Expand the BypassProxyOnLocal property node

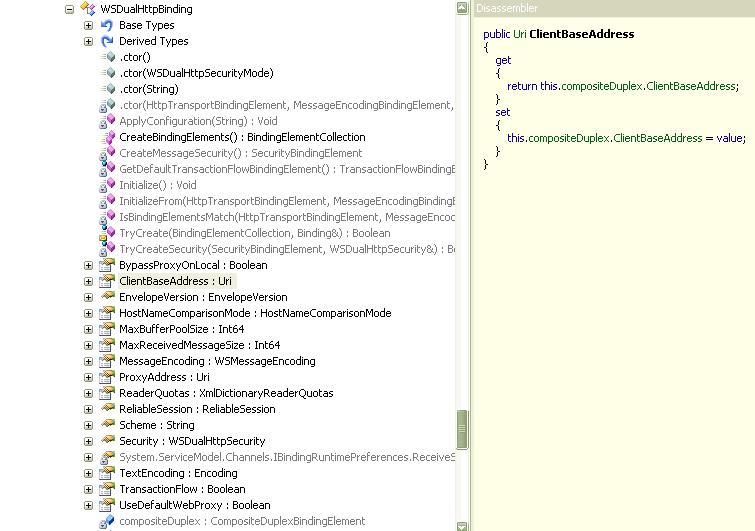click(88, 265)
